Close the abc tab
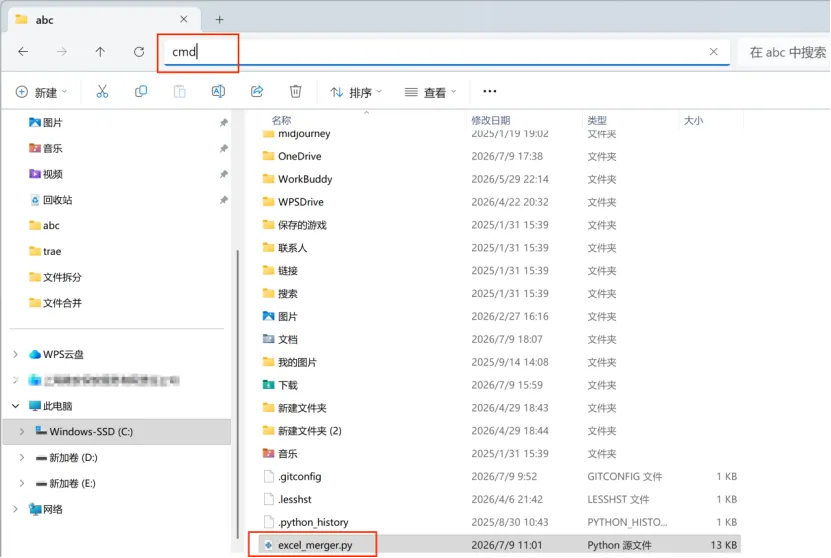This screenshot has width=831, height=558. (x=183, y=19)
